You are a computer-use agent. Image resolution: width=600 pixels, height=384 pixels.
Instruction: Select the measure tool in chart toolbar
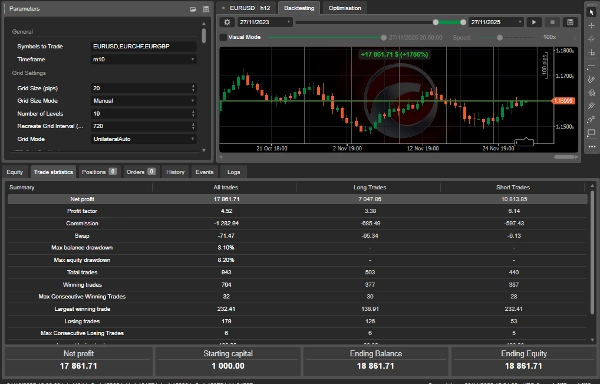pos(592,52)
